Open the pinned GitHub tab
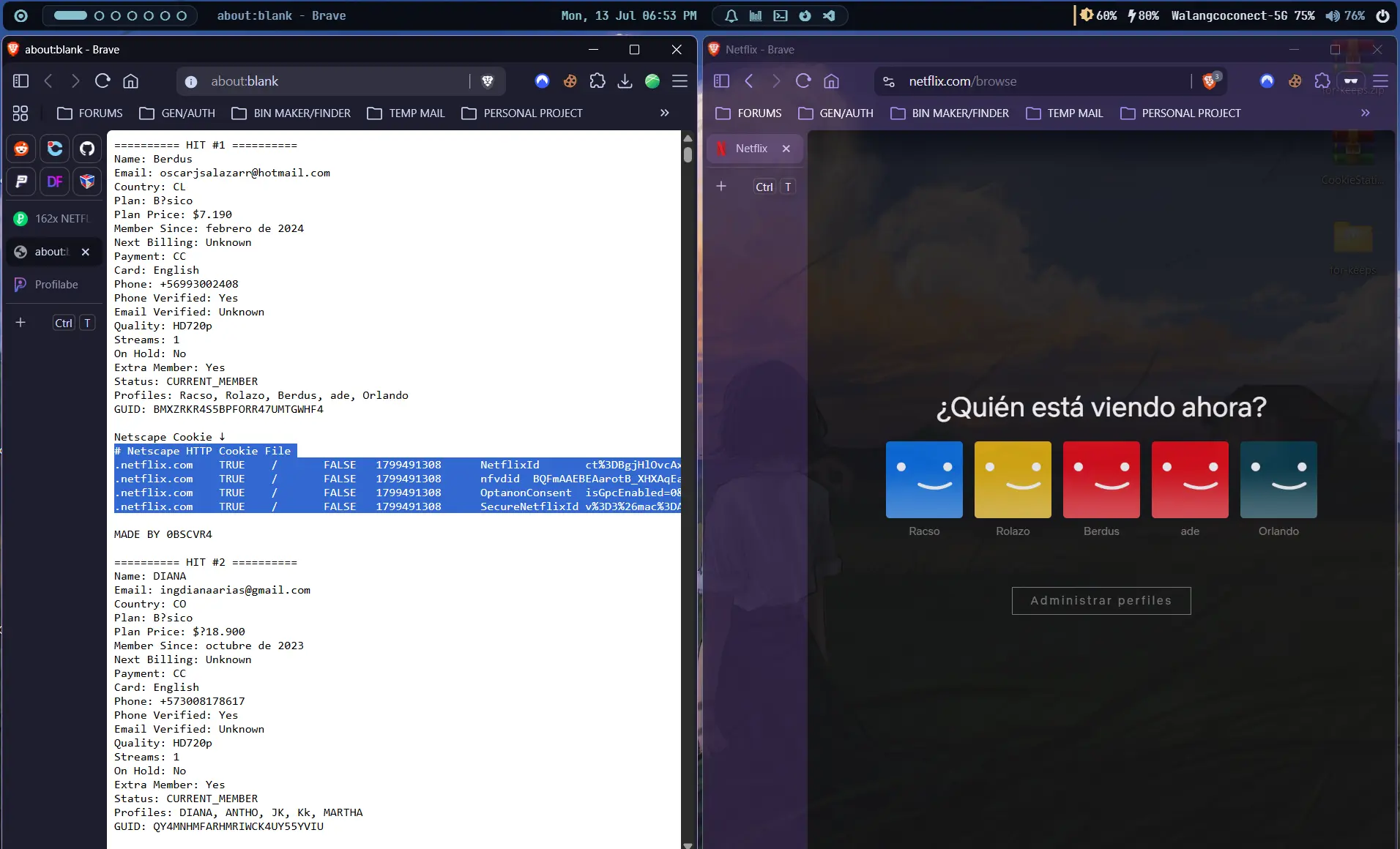 (87, 149)
